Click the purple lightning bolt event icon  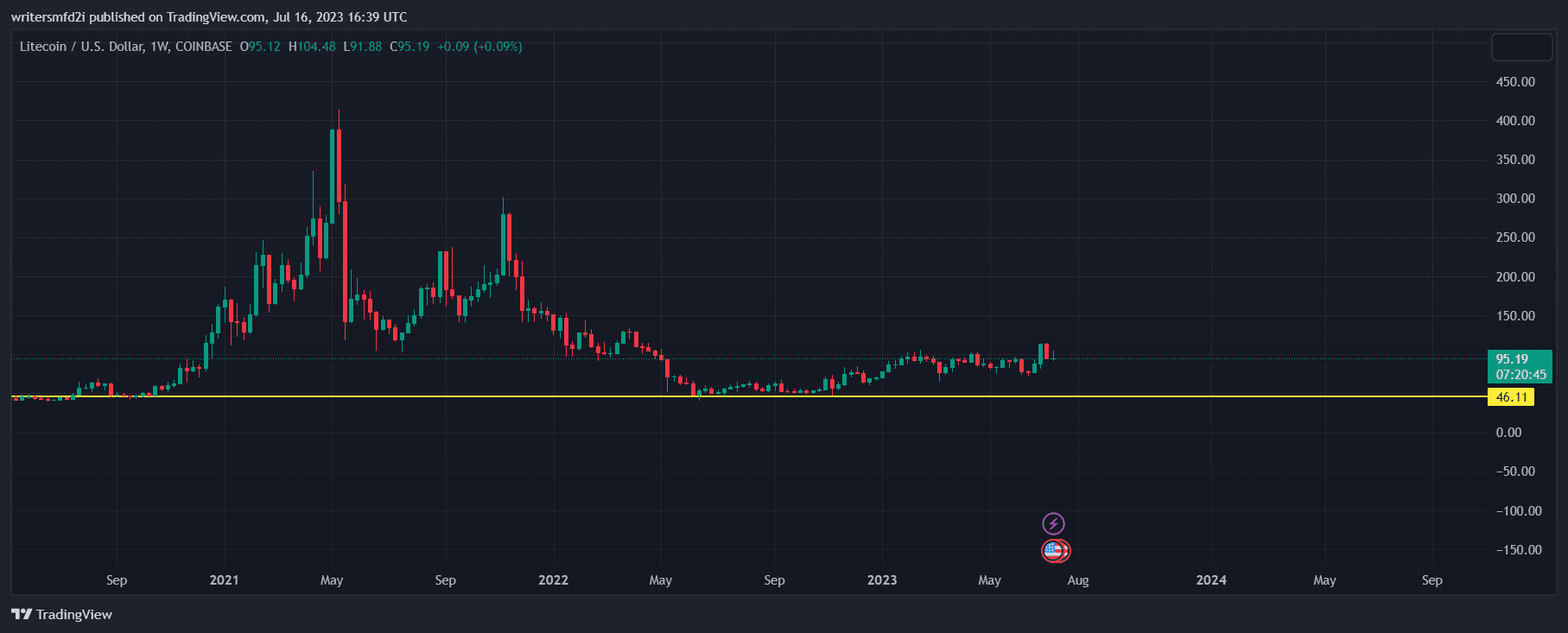pos(1053,523)
